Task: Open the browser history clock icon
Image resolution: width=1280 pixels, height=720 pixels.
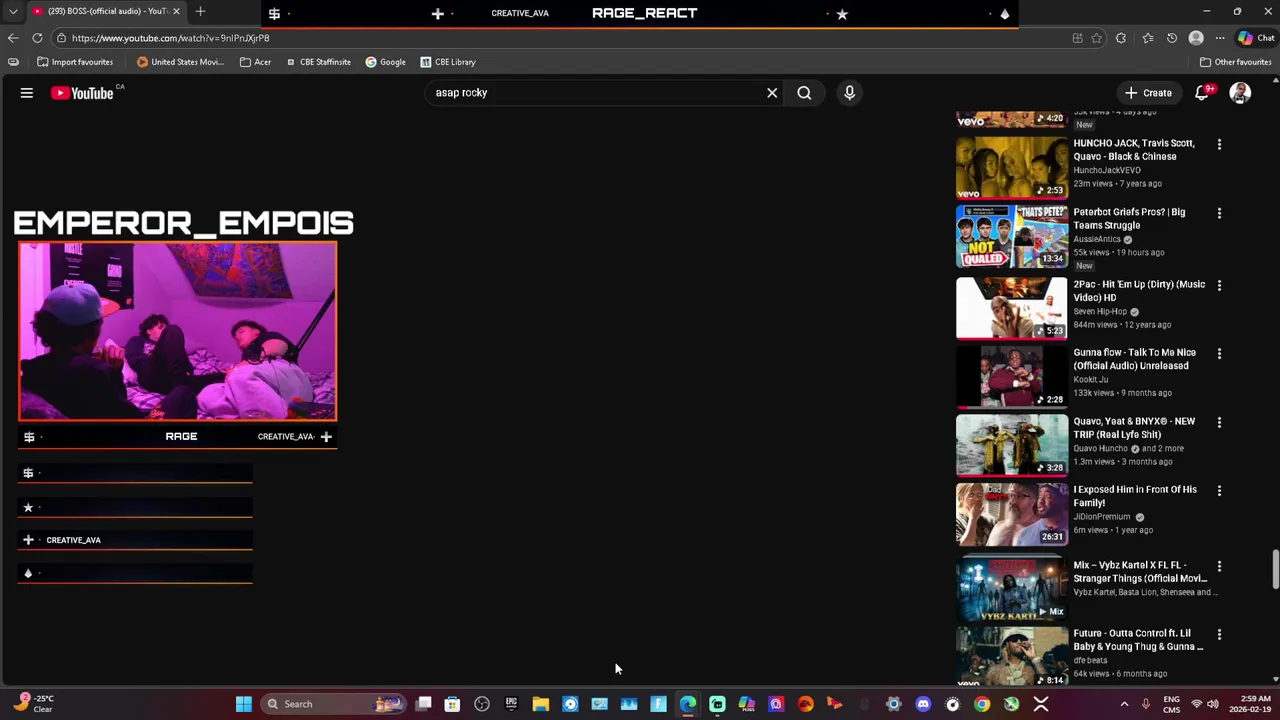Action: (x=1172, y=38)
